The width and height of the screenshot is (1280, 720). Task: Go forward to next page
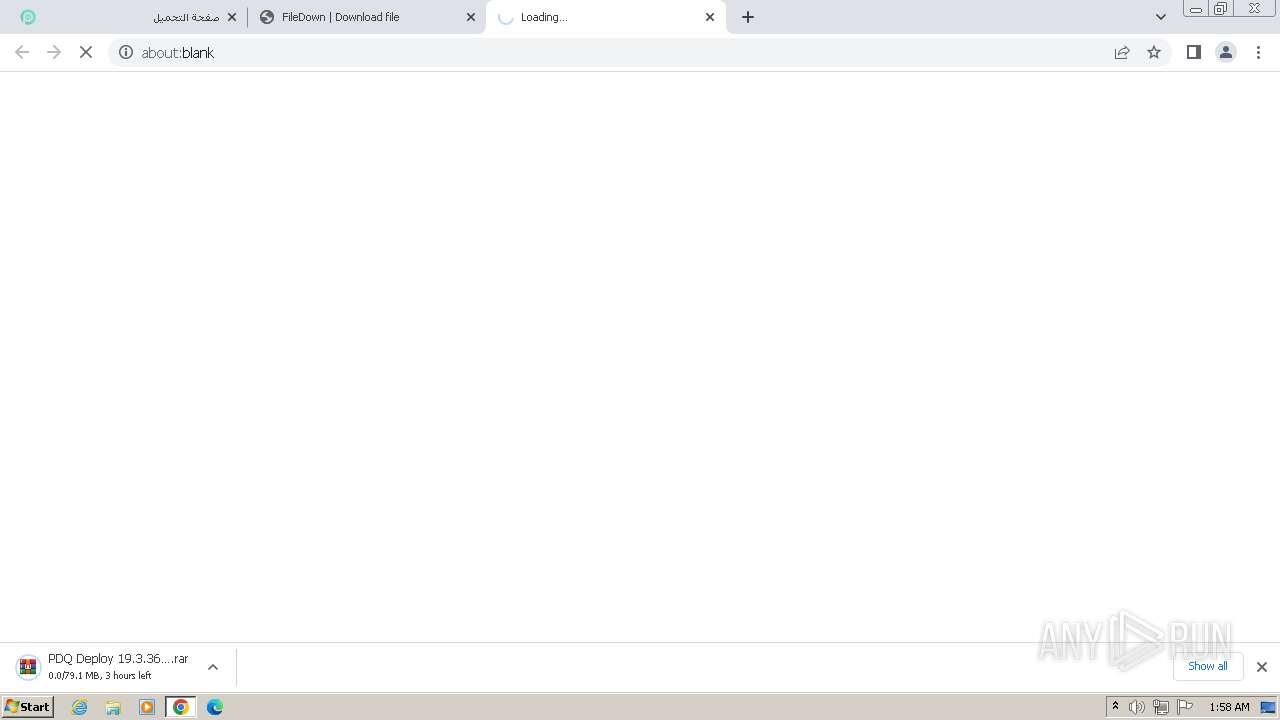(54, 52)
